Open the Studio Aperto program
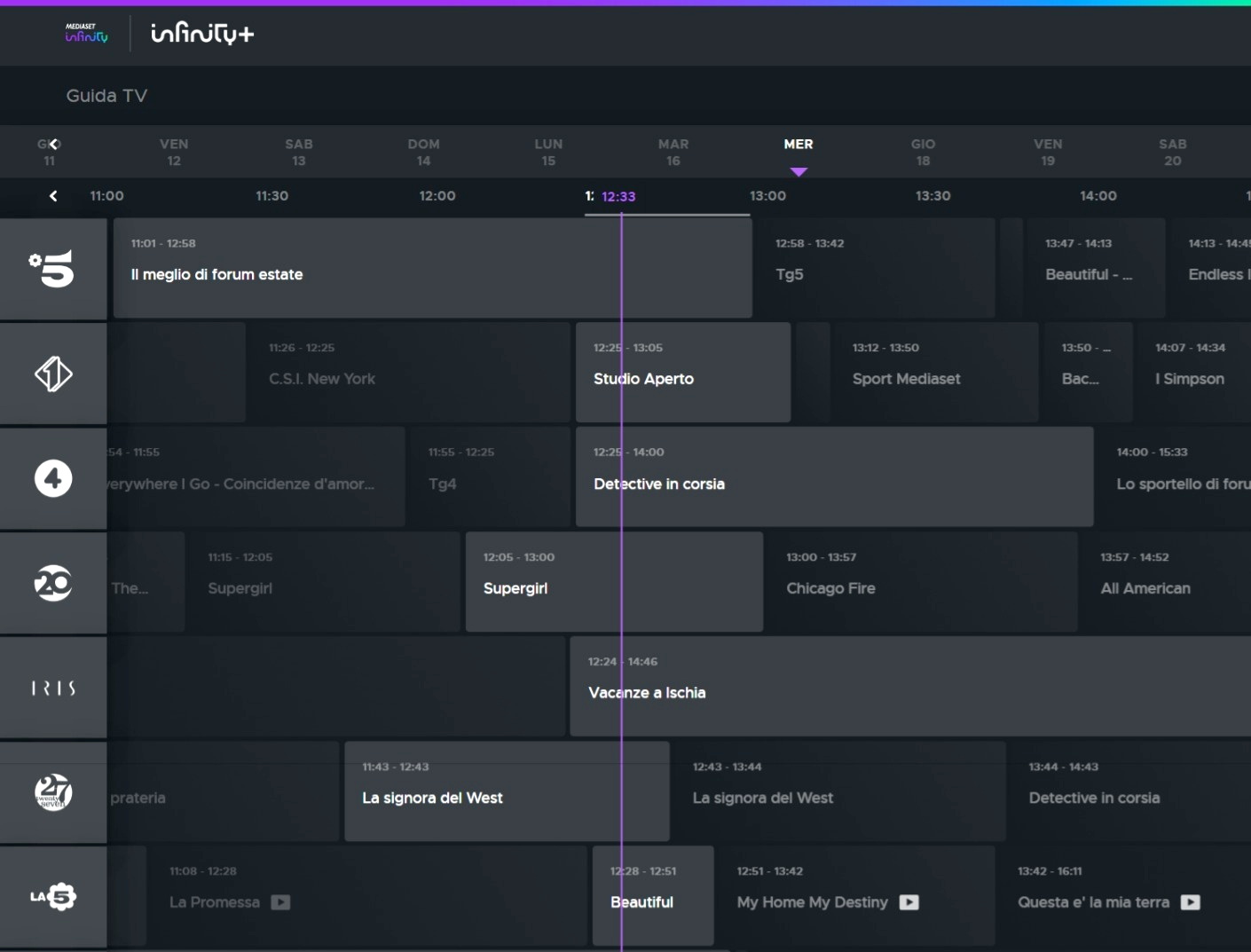This screenshot has width=1251, height=952. tap(683, 373)
